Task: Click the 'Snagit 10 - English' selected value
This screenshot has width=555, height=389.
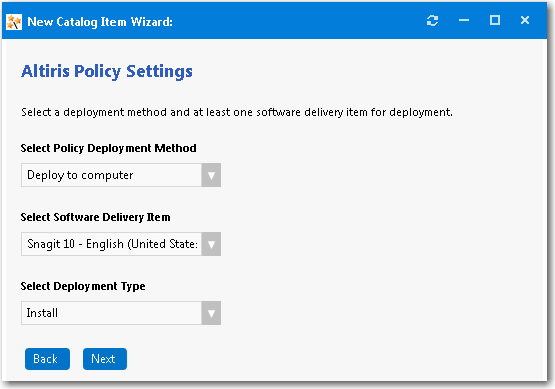Action: (112, 244)
